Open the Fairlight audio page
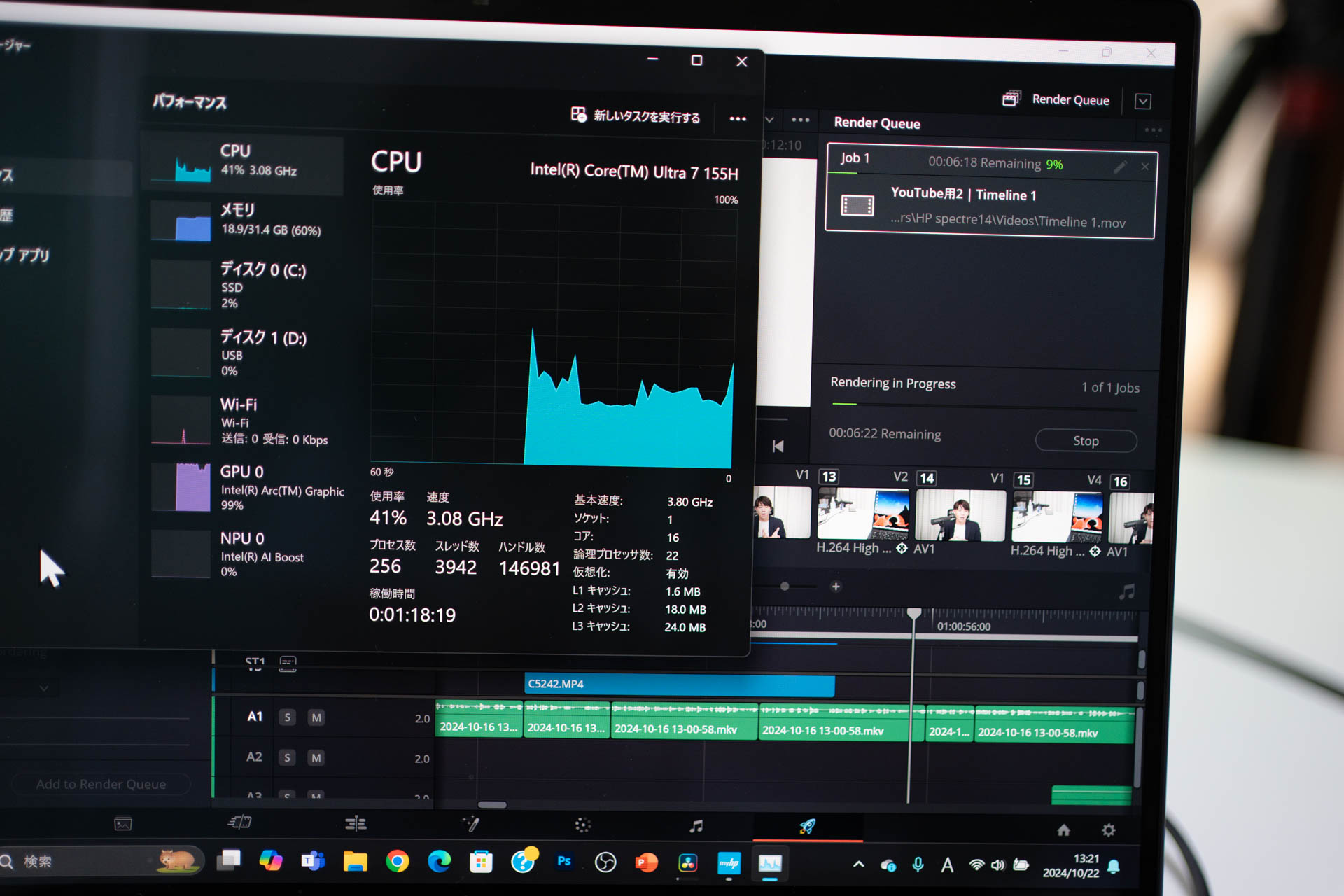Image resolution: width=1344 pixels, height=896 pixels. point(695,826)
